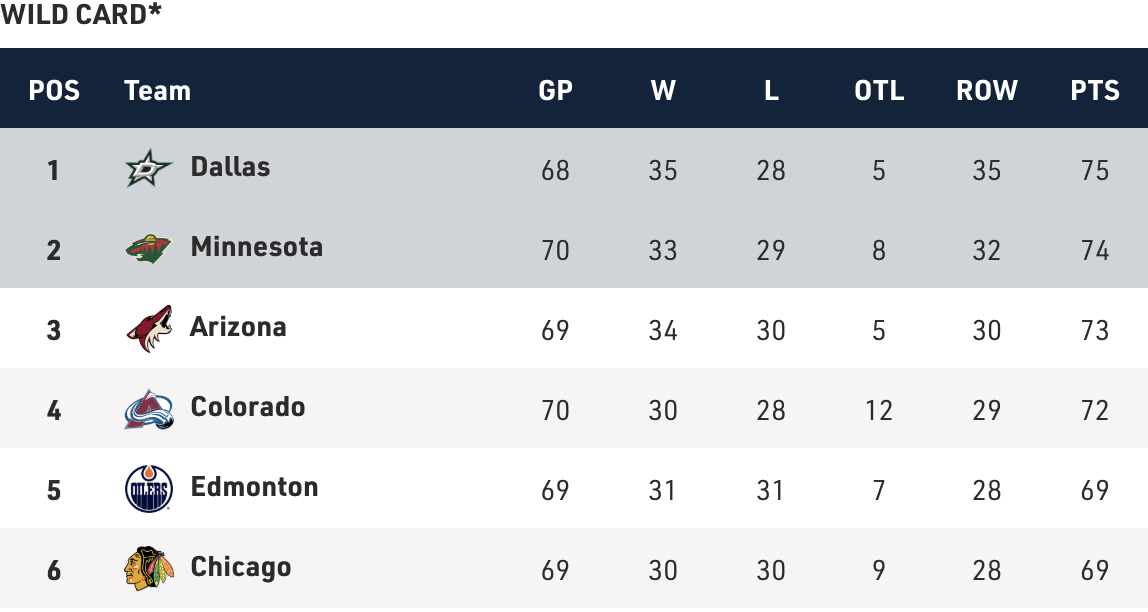This screenshot has width=1148, height=612.
Task: Sort table by ROW column header
Action: (x=987, y=91)
